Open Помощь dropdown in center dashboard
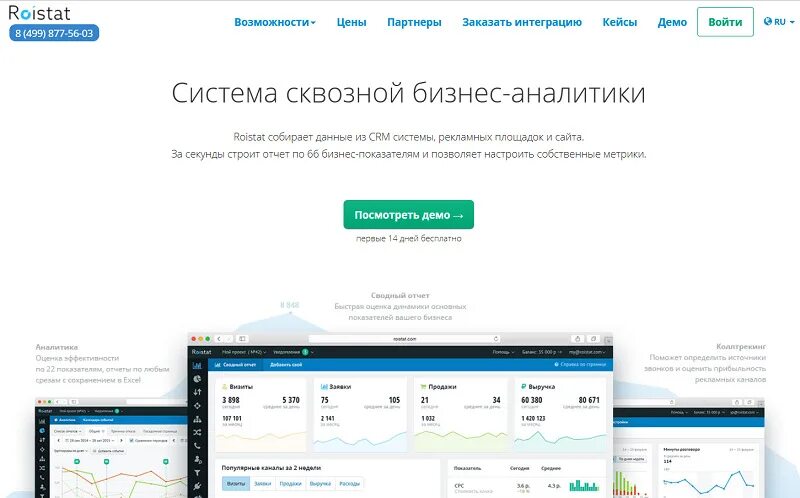800x498 pixels. [503, 352]
